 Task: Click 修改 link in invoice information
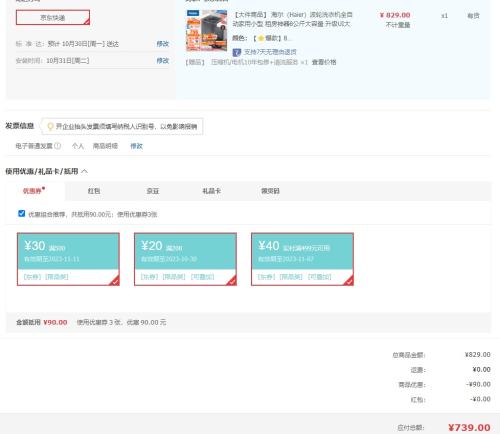tap(136, 146)
